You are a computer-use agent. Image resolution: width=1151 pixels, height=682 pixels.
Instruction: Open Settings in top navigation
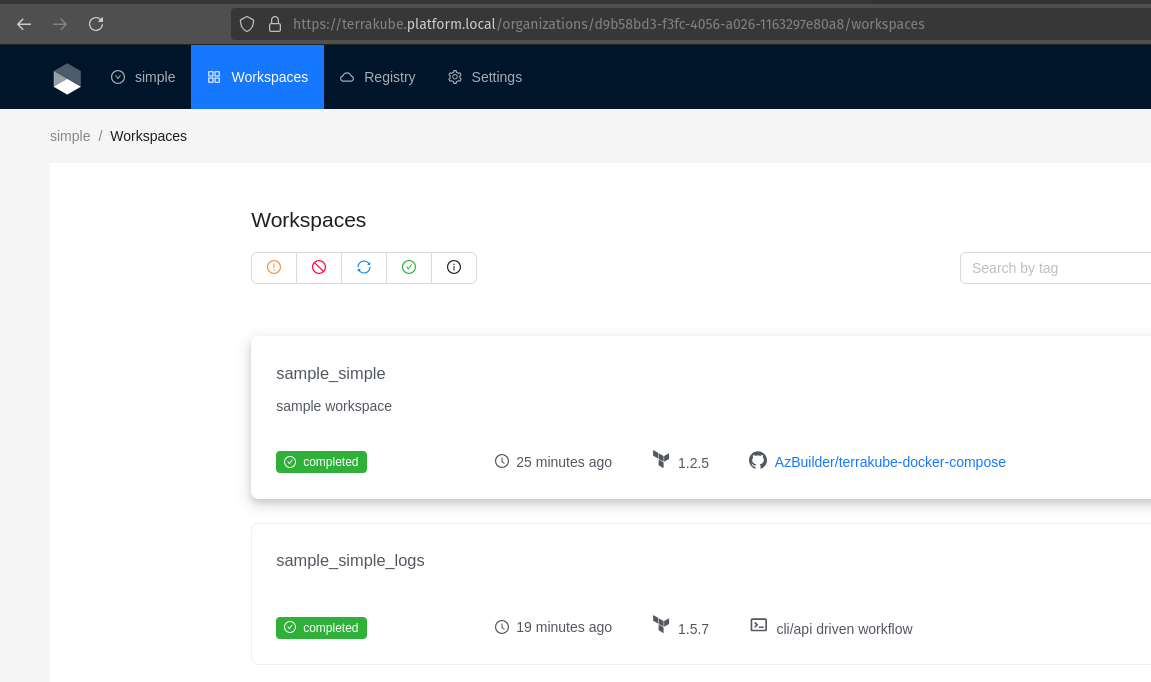pos(485,77)
